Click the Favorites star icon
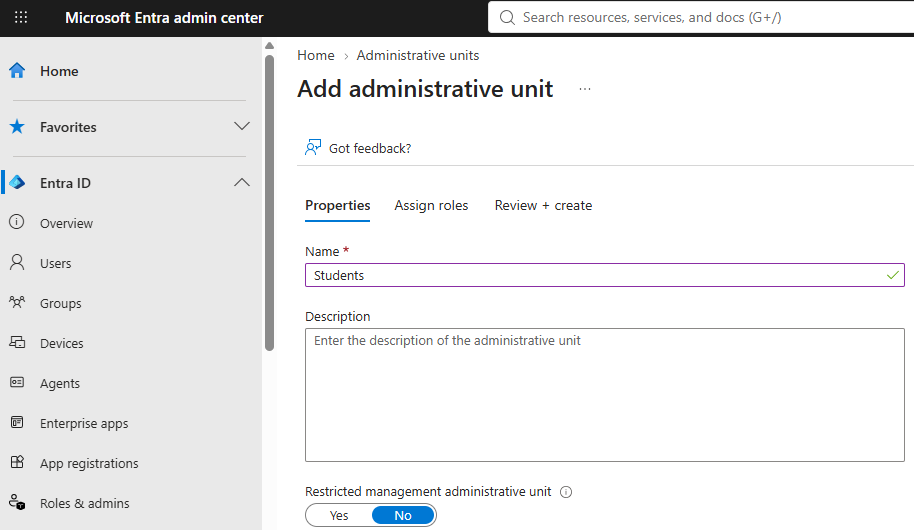Viewport: 914px width, 530px height. click(x=17, y=127)
